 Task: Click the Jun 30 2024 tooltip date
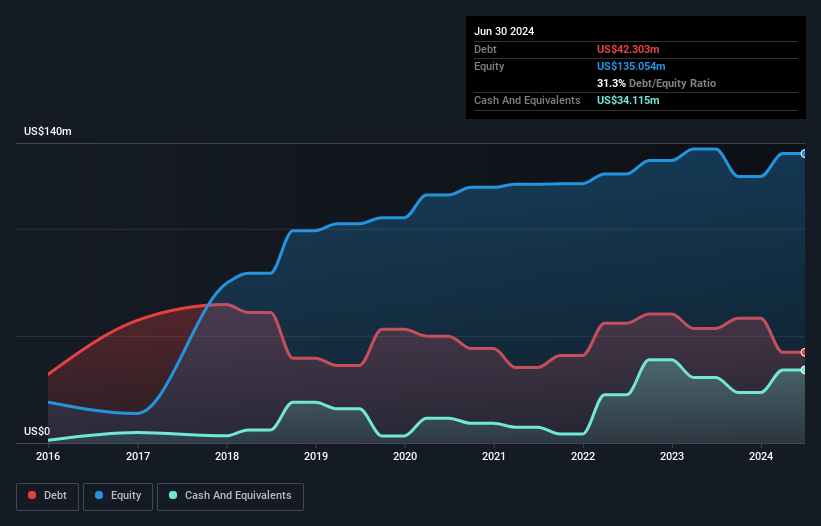click(x=504, y=31)
